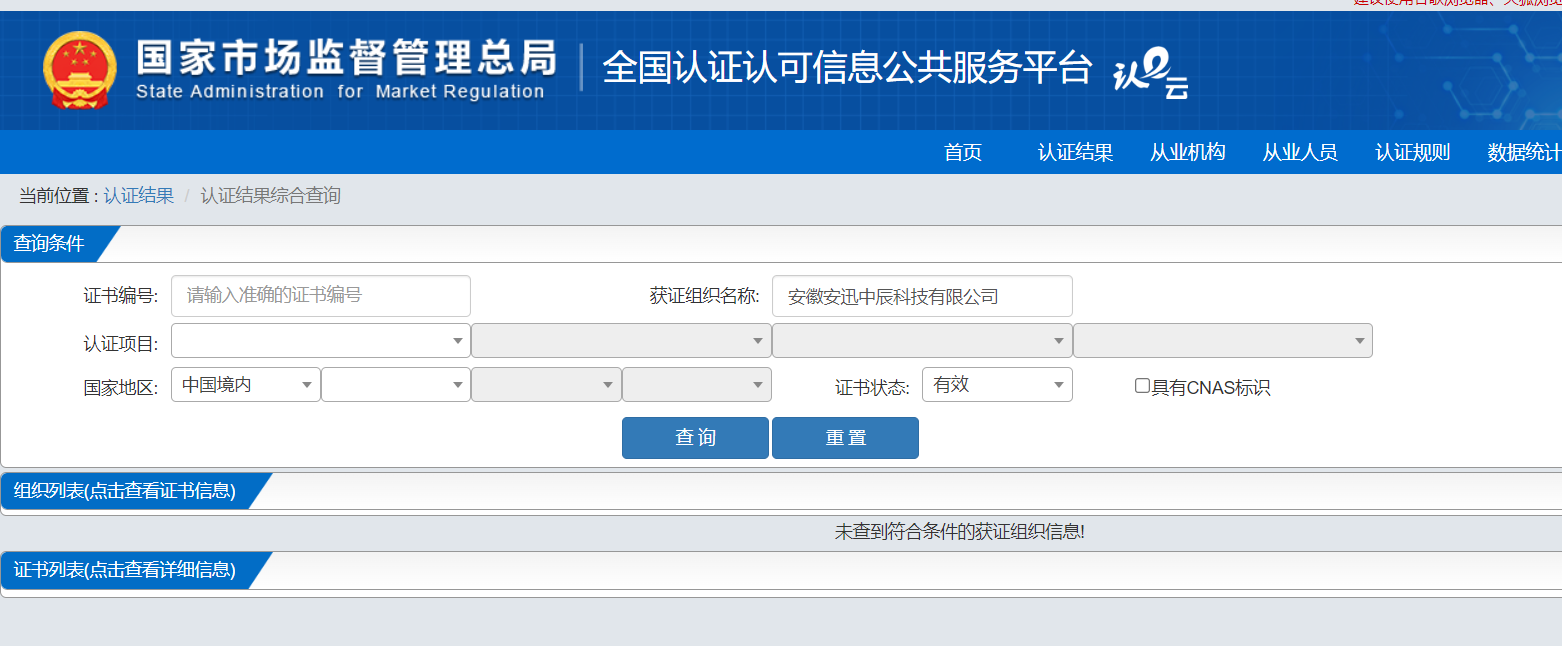Open the 从业人员 navigation item

pos(1300,152)
